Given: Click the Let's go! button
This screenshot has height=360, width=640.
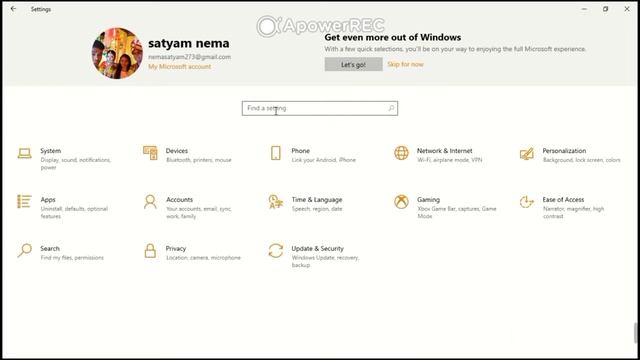Looking at the screenshot, I should coord(353,64).
